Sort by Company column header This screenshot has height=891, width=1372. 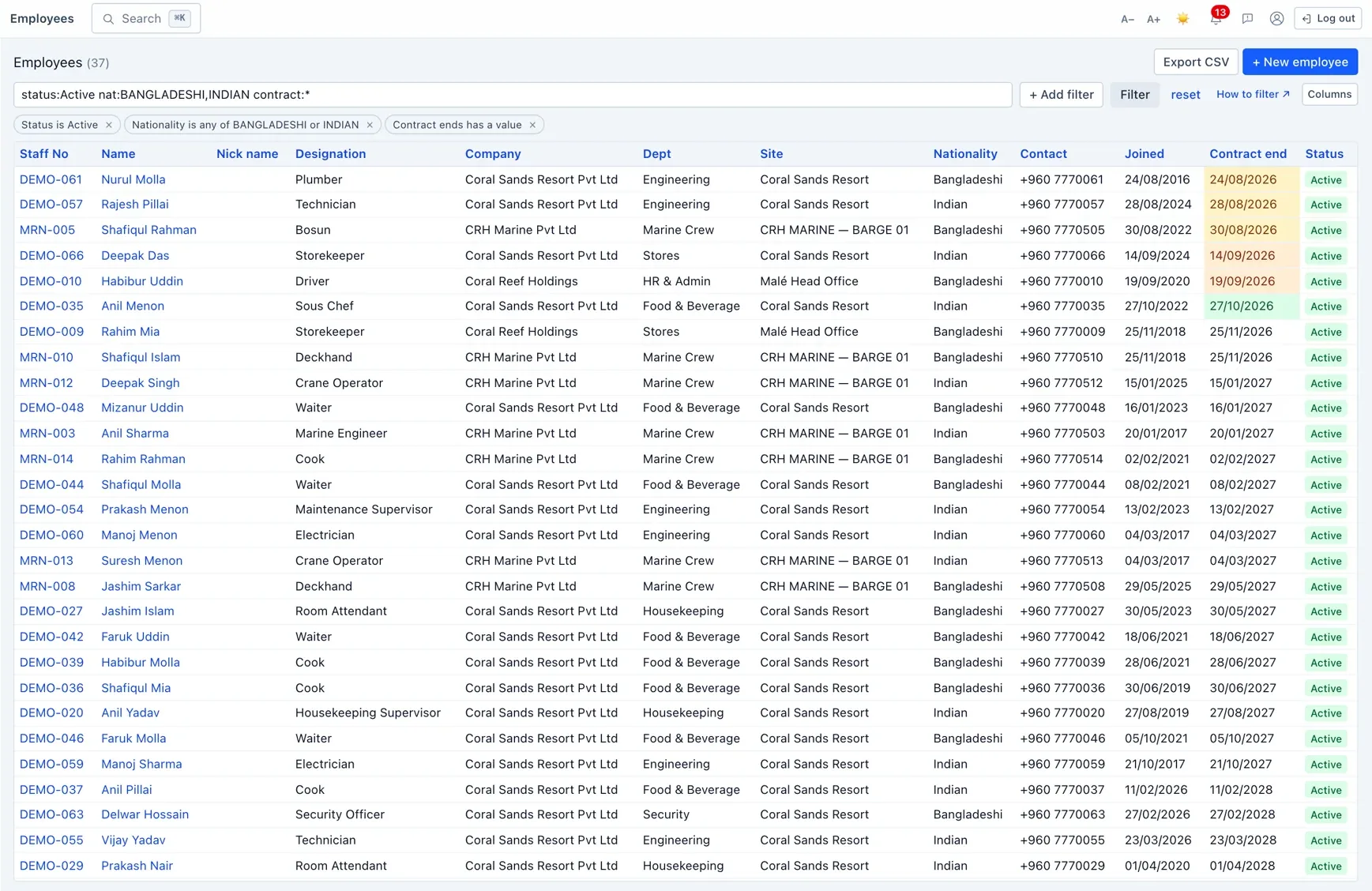(x=493, y=154)
